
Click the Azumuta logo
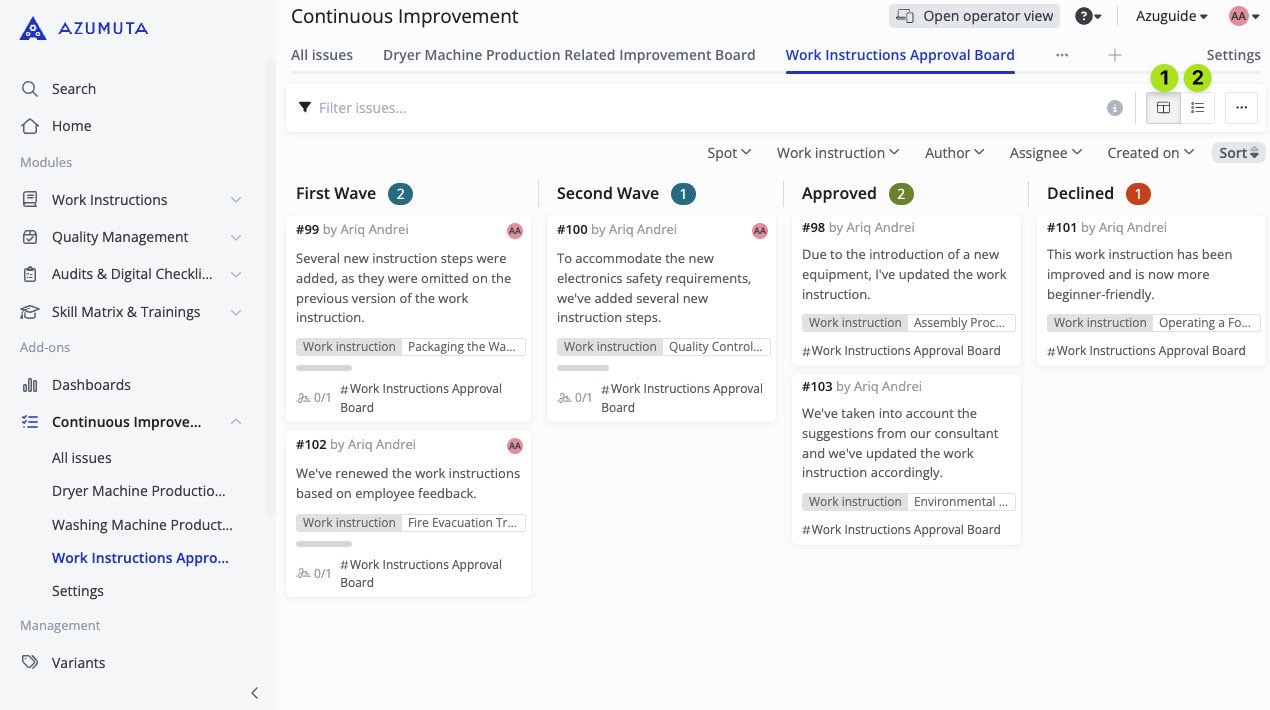(84, 28)
